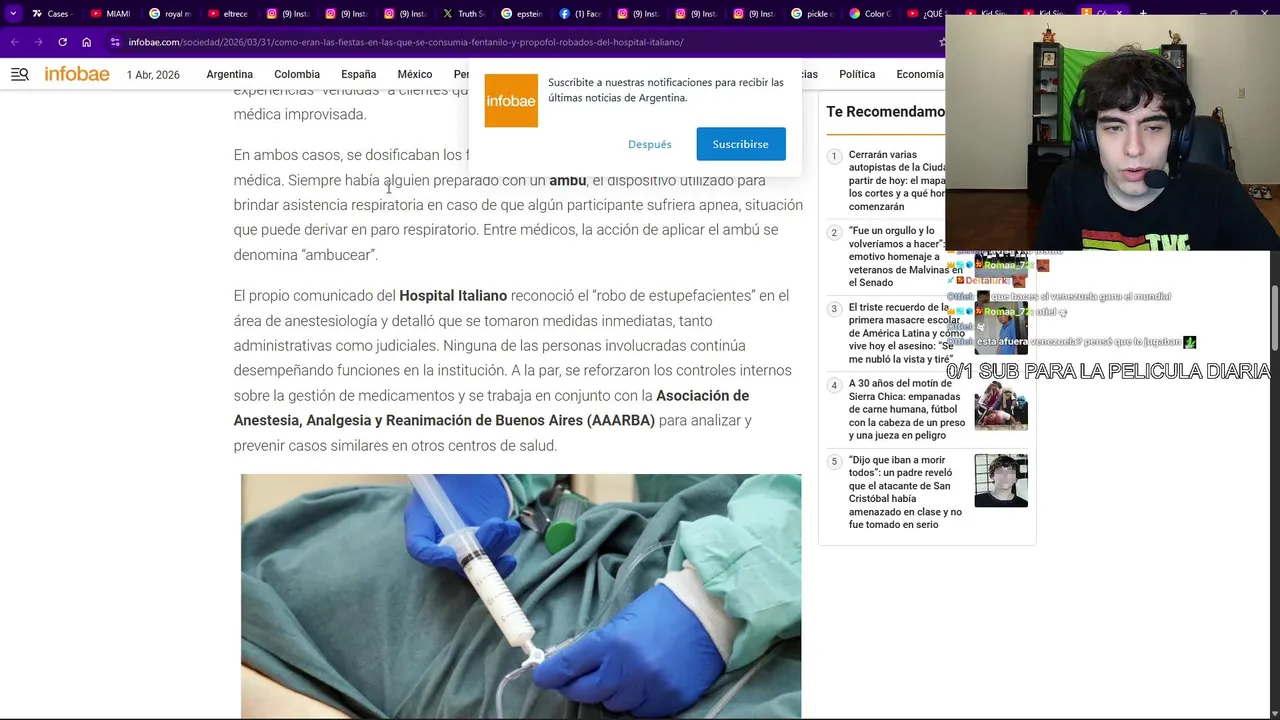Open Sierra Chica motín recommended article
Screen dimensions: 1280x720
click(x=907, y=409)
